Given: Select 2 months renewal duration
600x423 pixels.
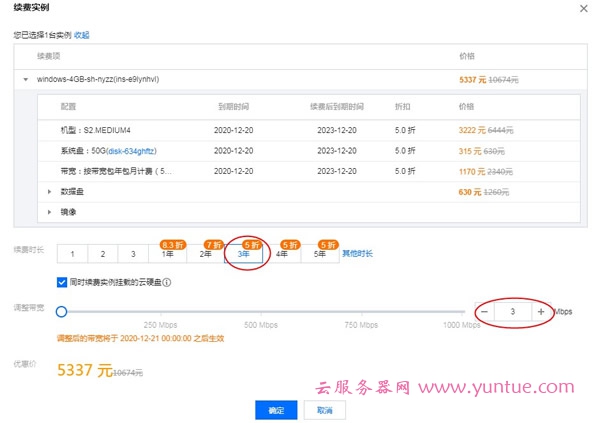Looking at the screenshot, I should [102, 255].
